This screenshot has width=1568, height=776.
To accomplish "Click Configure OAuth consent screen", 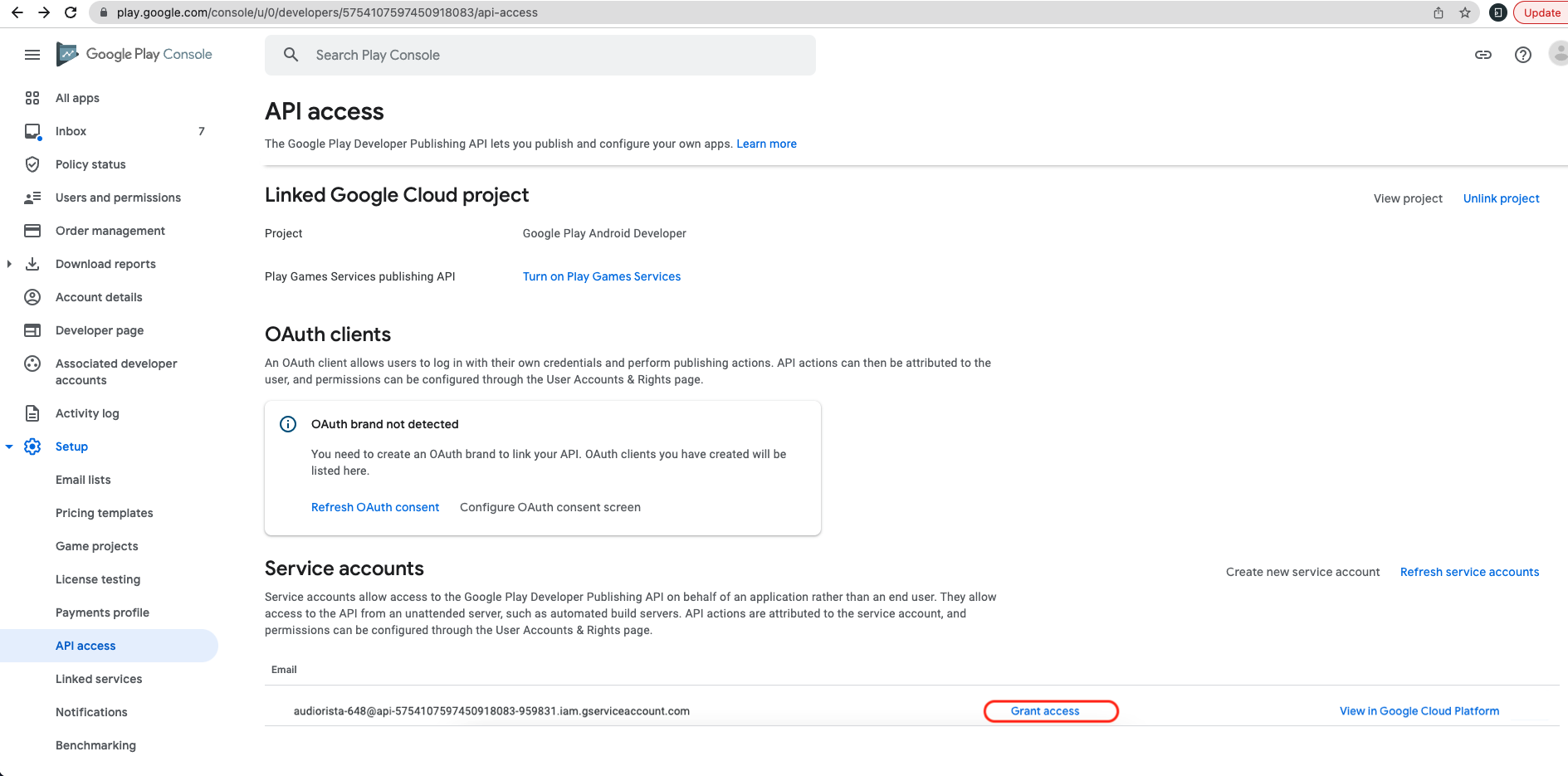I will click(x=550, y=507).
